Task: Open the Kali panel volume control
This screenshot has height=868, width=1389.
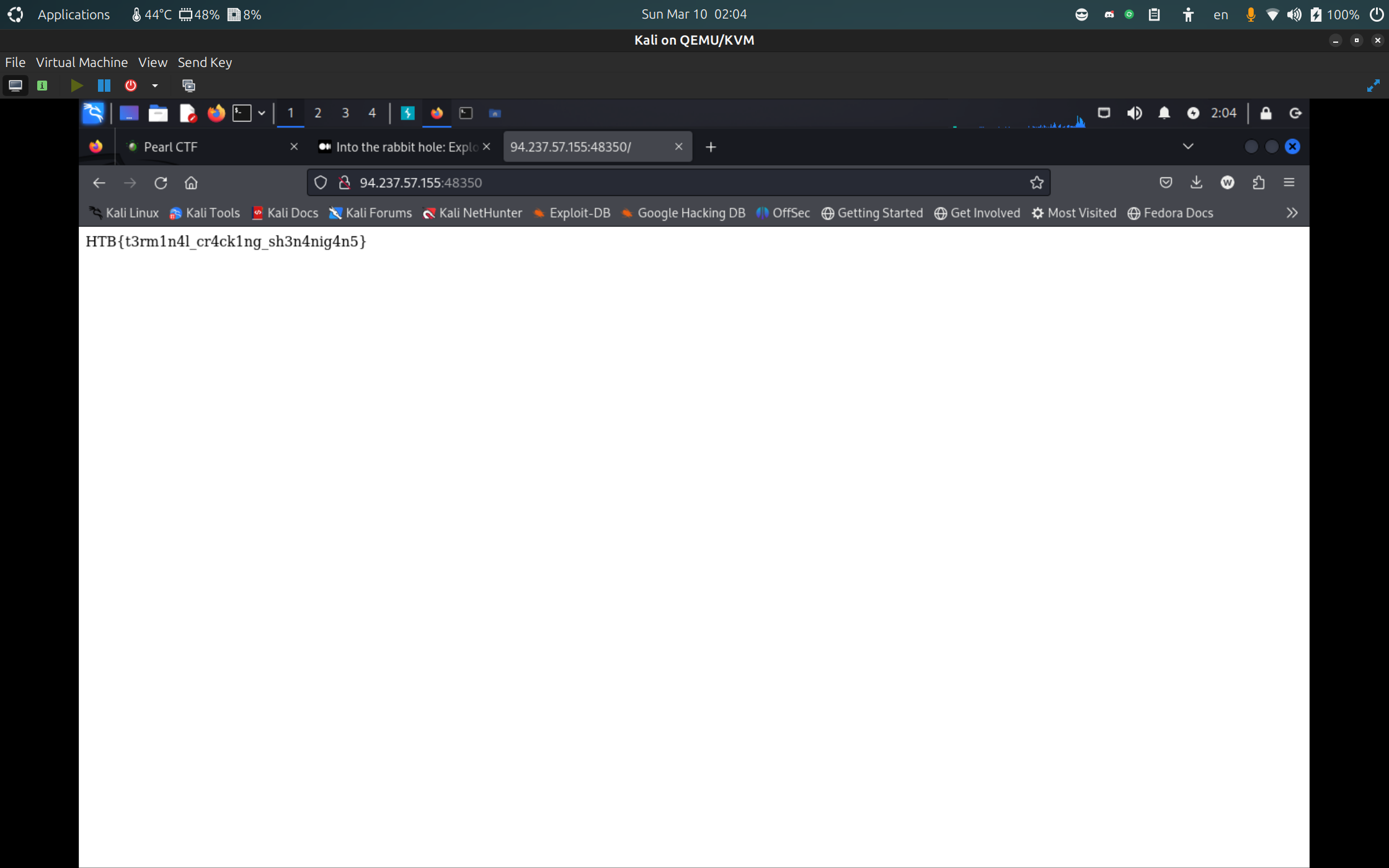Action: 1134,113
